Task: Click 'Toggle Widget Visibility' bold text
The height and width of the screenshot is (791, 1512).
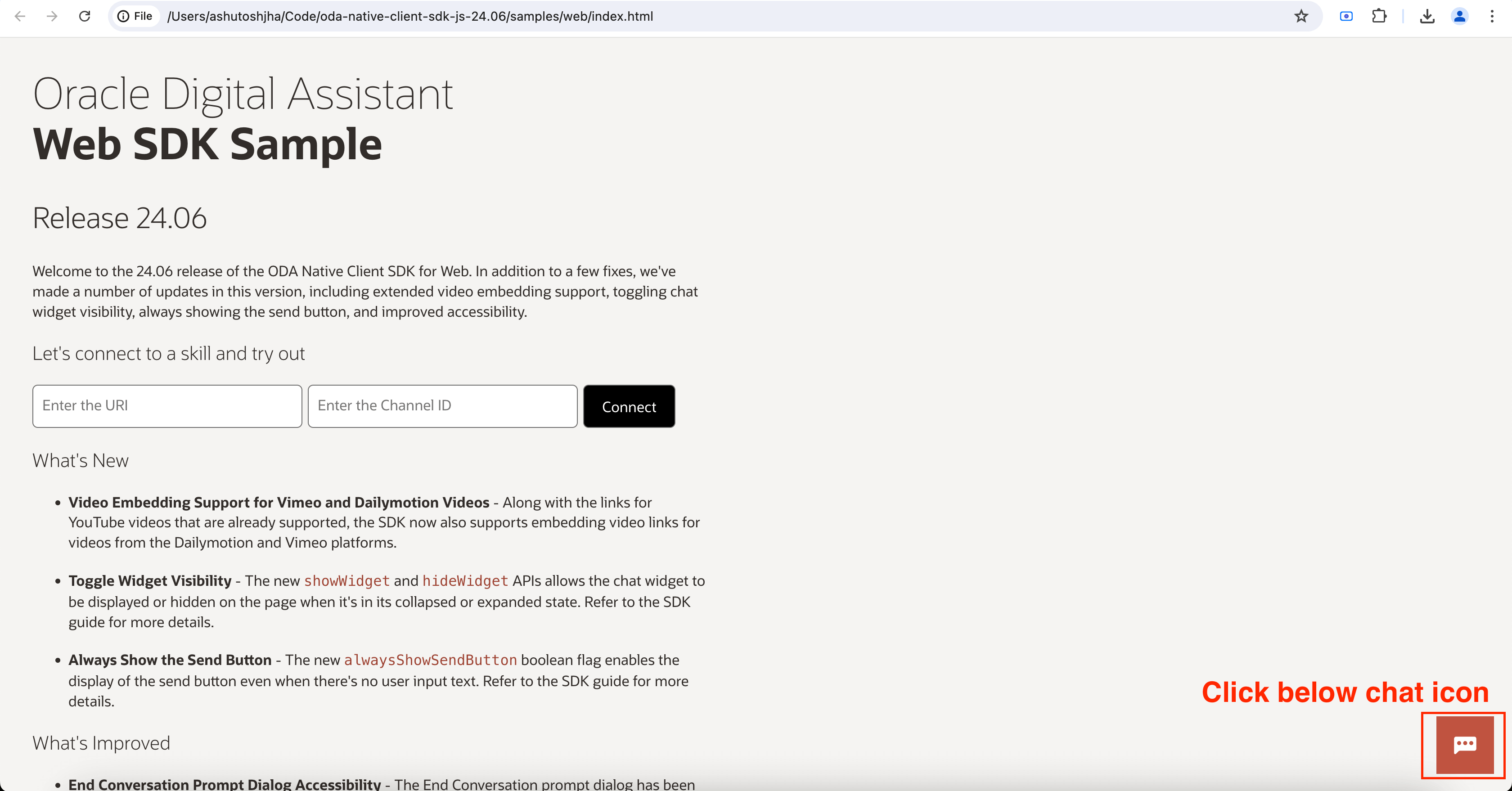Action: tap(150, 581)
